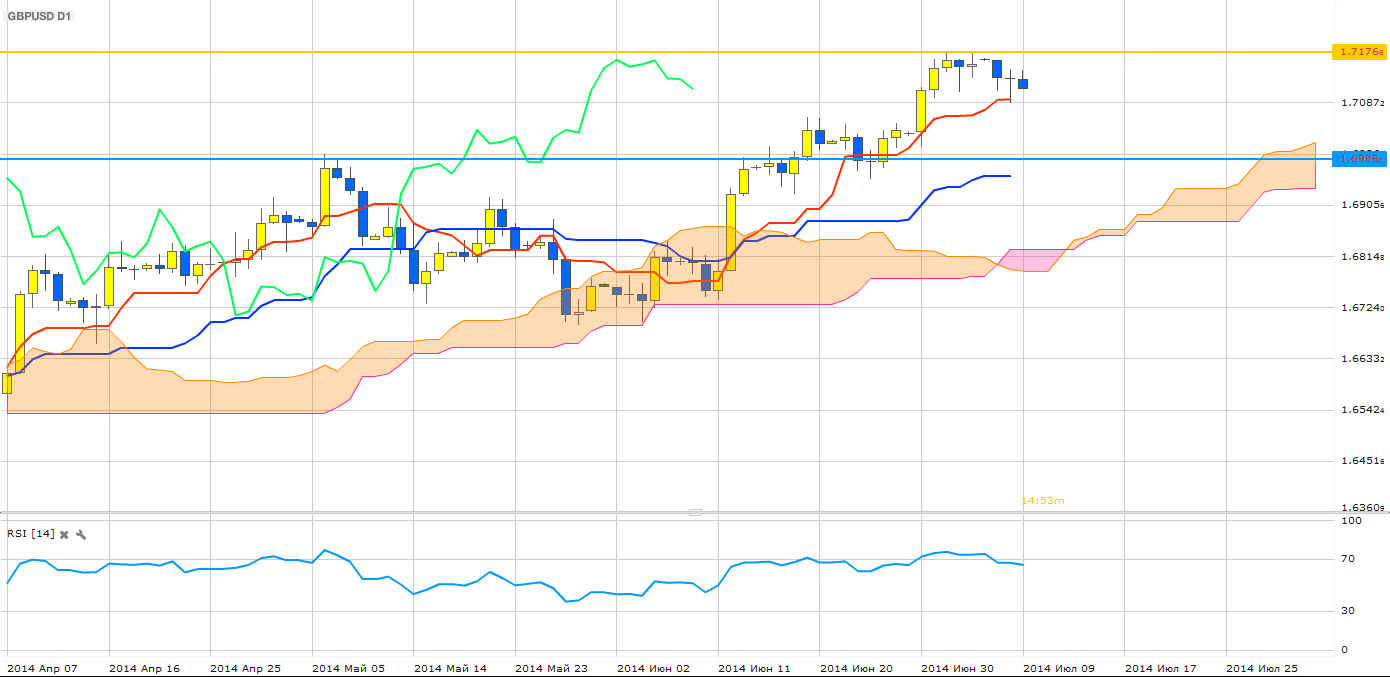Screen dimensions: 1390x677
Task: Pick the 2014 Май 14 date on time axis
Action: tap(450, 668)
